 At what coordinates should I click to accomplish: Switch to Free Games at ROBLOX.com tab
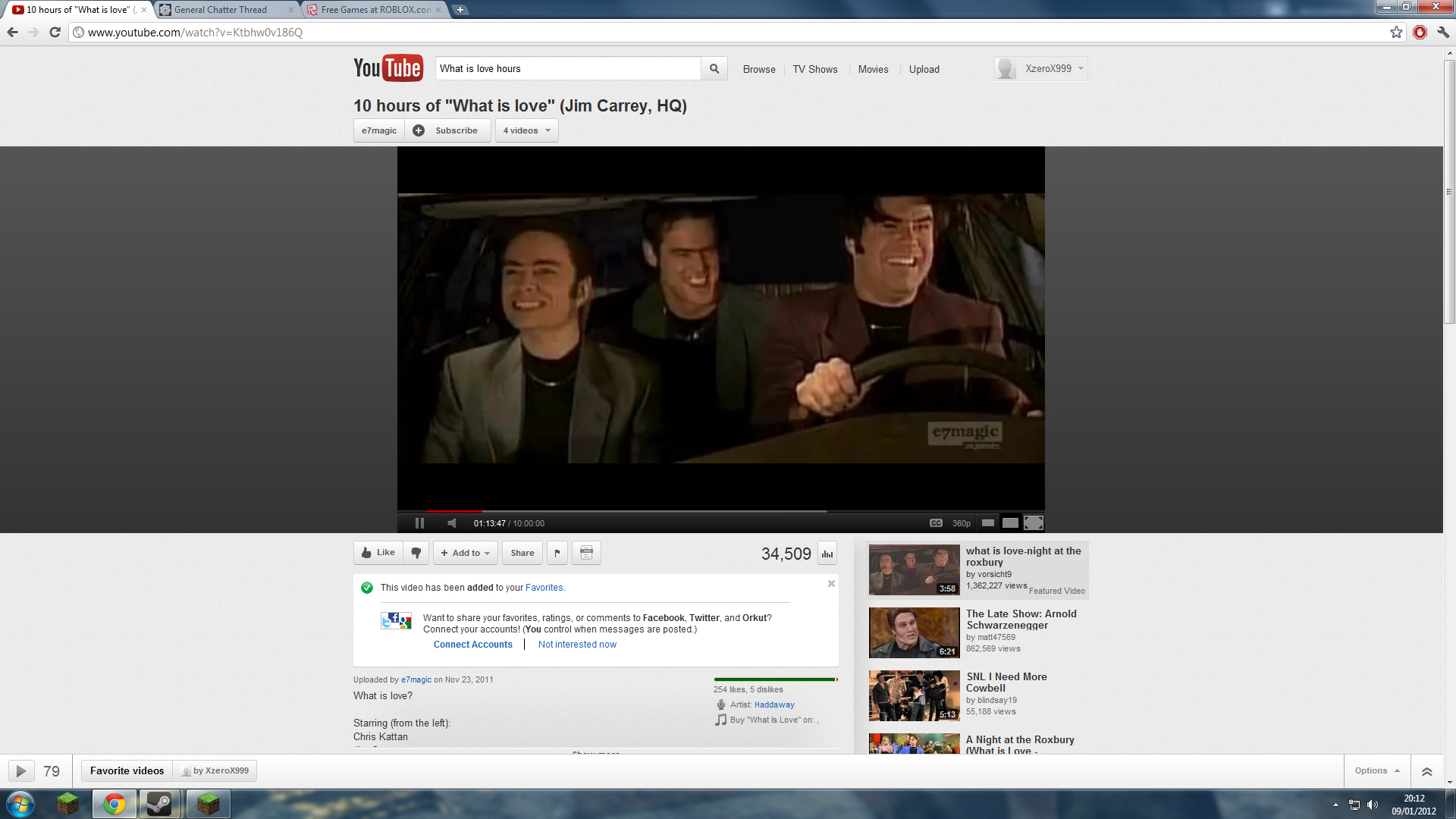[x=375, y=10]
